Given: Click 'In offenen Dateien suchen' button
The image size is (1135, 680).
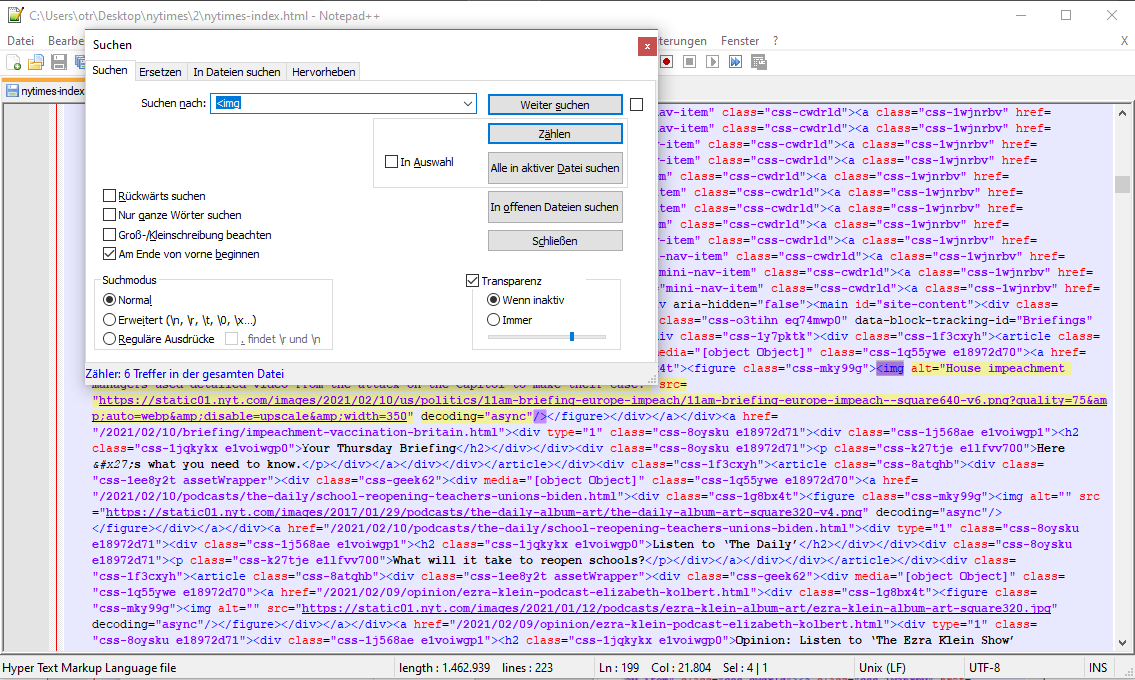Looking at the screenshot, I should click(x=554, y=207).
